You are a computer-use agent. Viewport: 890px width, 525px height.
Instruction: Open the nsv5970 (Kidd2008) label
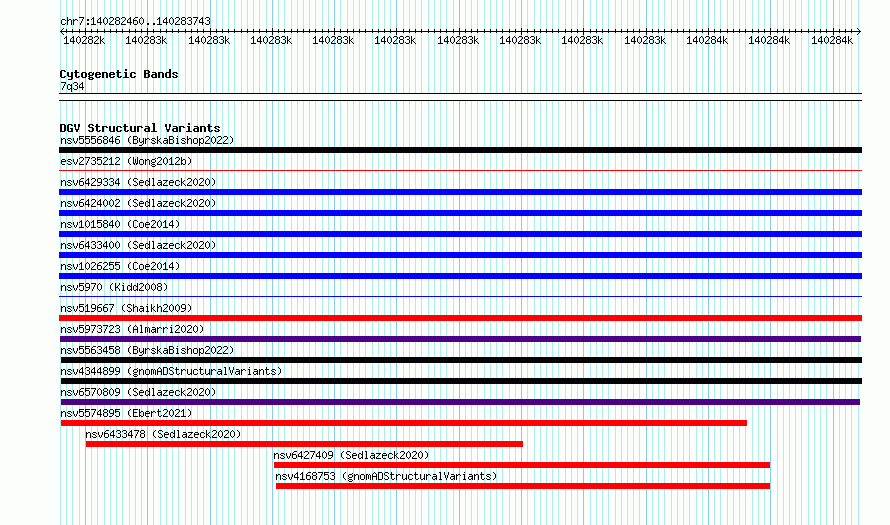click(x=114, y=287)
